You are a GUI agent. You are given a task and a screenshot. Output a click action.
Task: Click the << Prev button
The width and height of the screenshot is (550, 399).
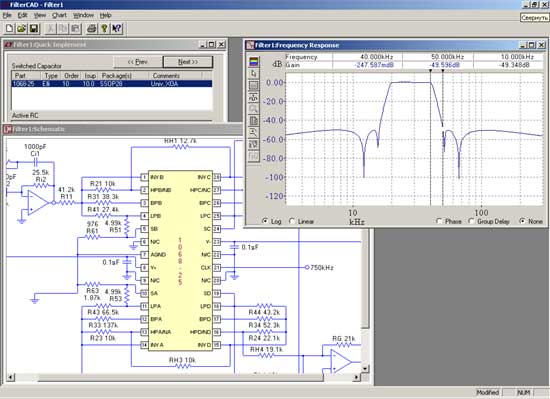click(138, 62)
